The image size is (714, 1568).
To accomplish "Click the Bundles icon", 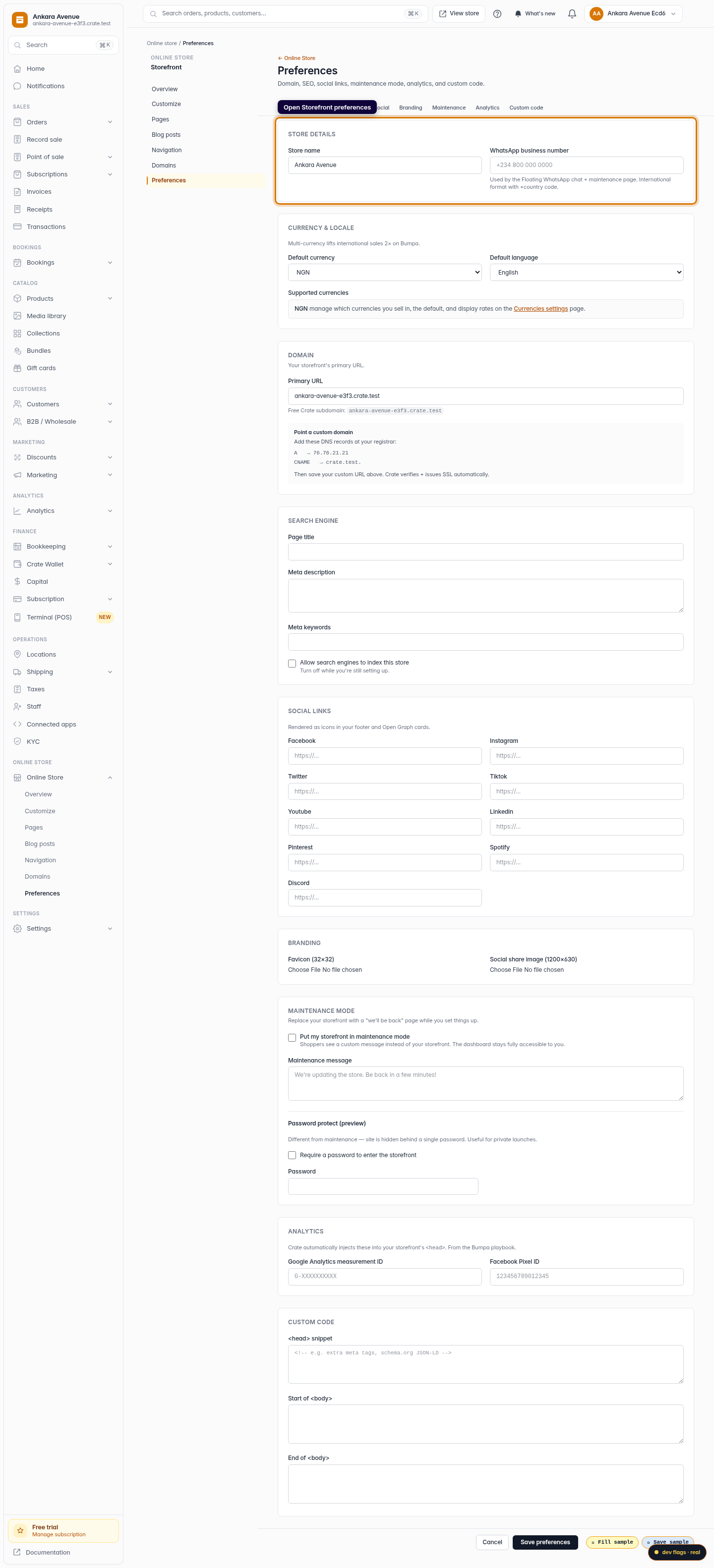I will (17, 351).
